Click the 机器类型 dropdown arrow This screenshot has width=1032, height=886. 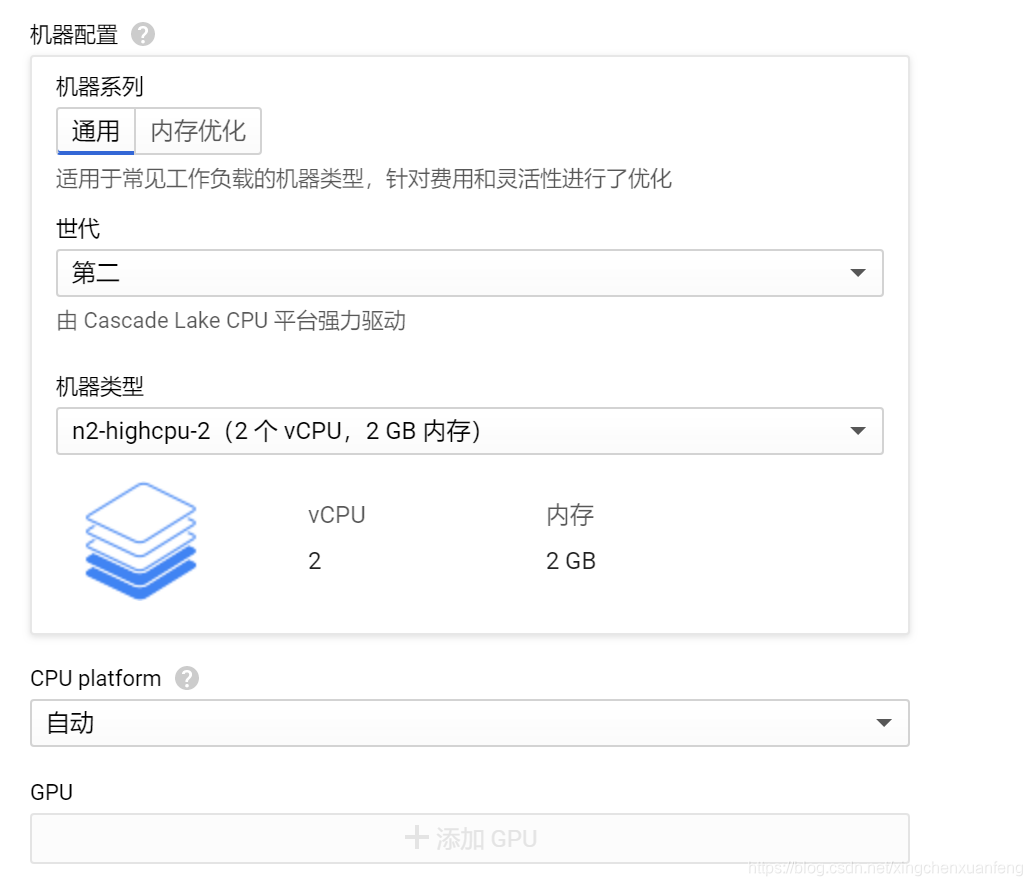coord(858,431)
